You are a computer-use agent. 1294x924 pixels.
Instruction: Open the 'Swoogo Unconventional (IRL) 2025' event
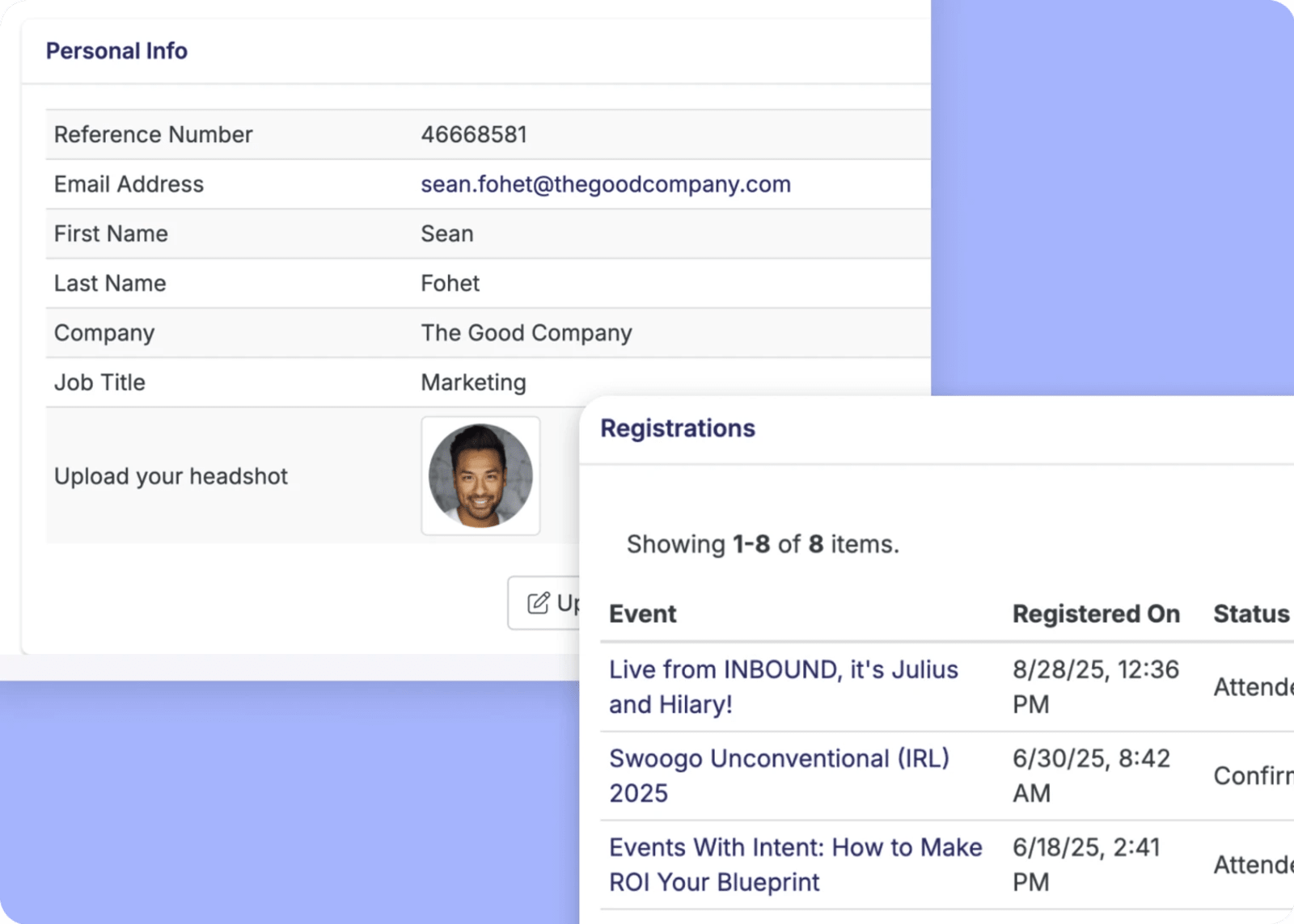[x=779, y=775]
